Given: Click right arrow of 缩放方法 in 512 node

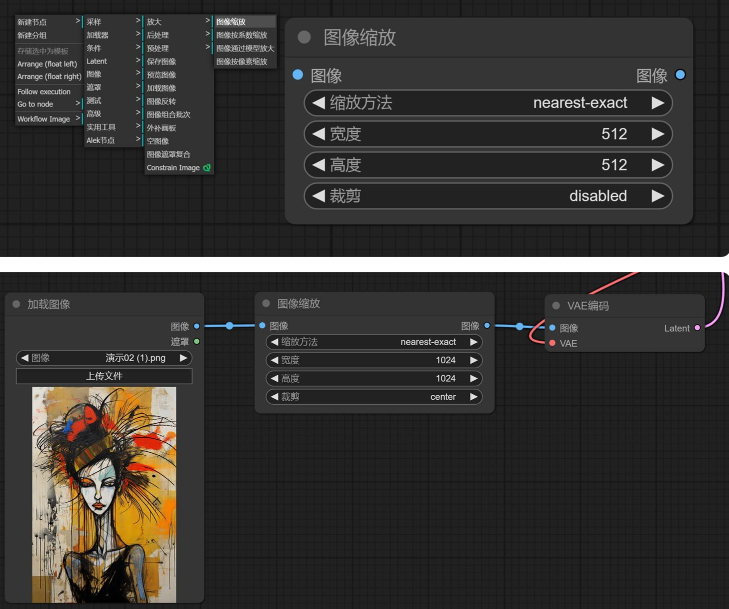Looking at the screenshot, I should click(x=657, y=103).
